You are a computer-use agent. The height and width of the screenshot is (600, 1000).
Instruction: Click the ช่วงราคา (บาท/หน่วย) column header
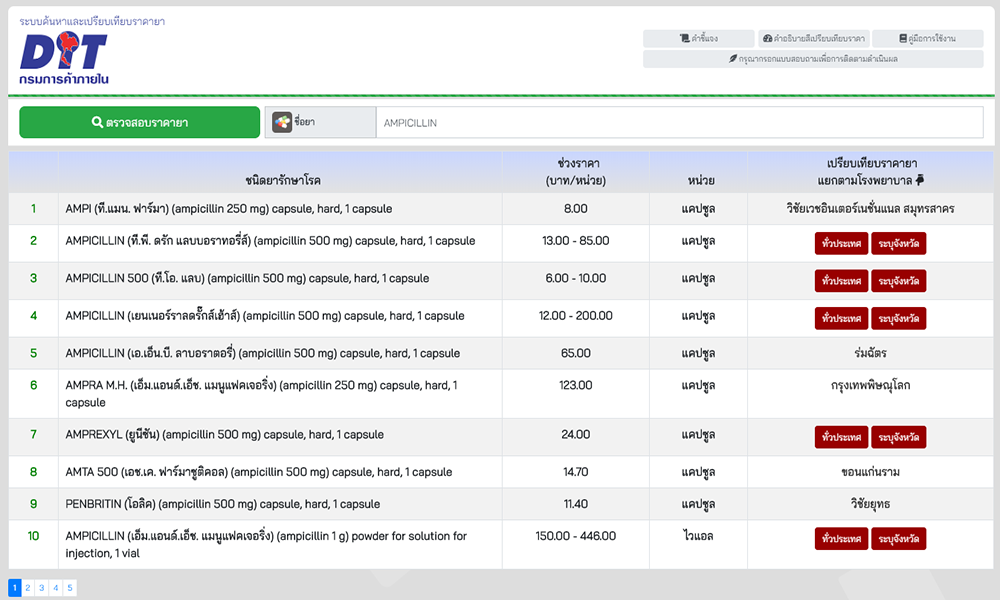pyautogui.click(x=576, y=172)
